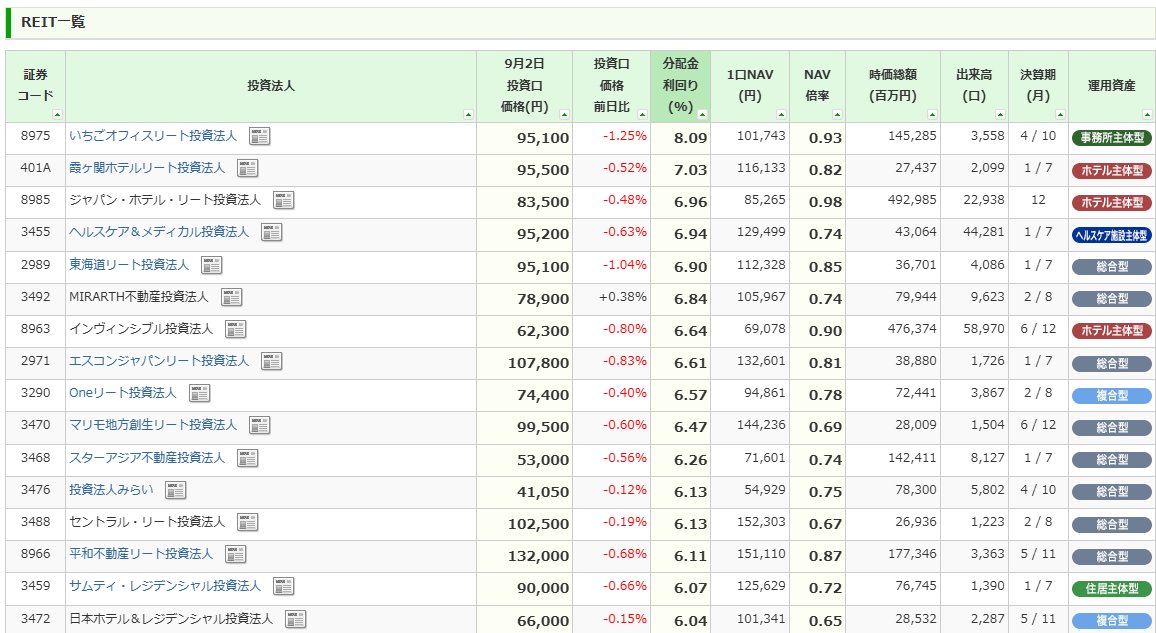Open news icon beside 平和不動産リート投資法人
Viewport: 1156px width, 633px height.
tap(235, 554)
